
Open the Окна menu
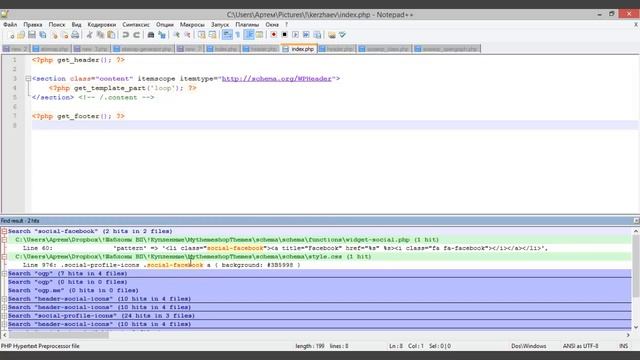tap(272, 24)
